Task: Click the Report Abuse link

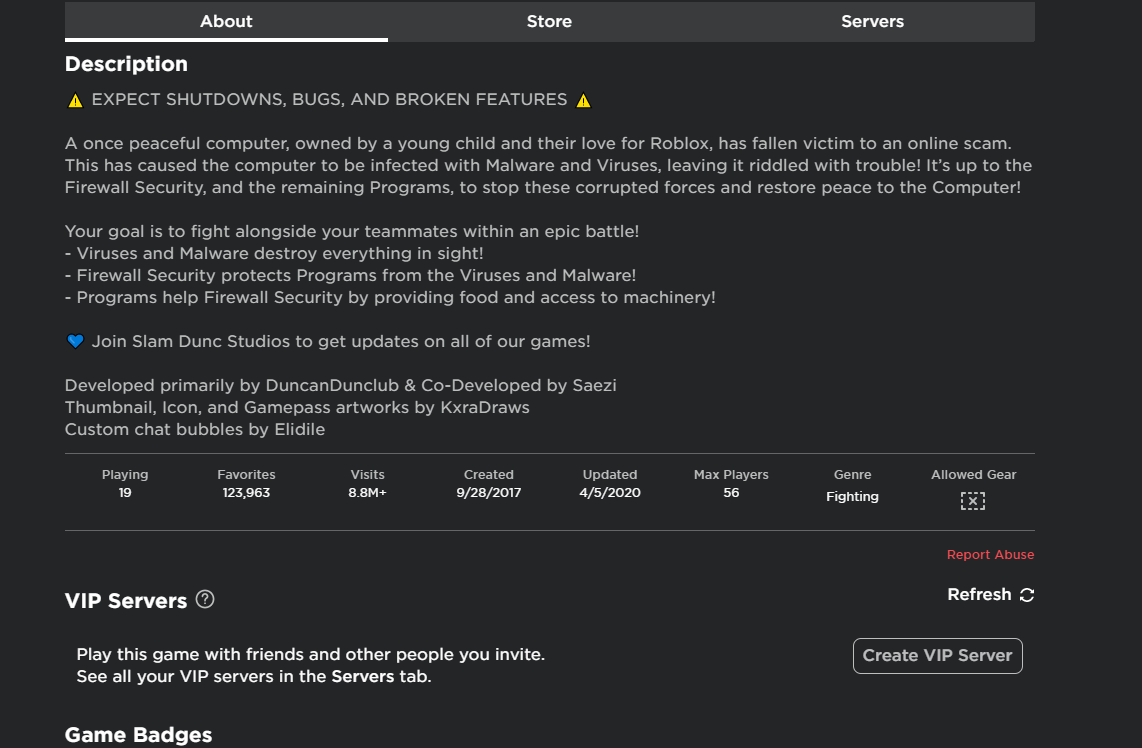Action: pos(990,554)
